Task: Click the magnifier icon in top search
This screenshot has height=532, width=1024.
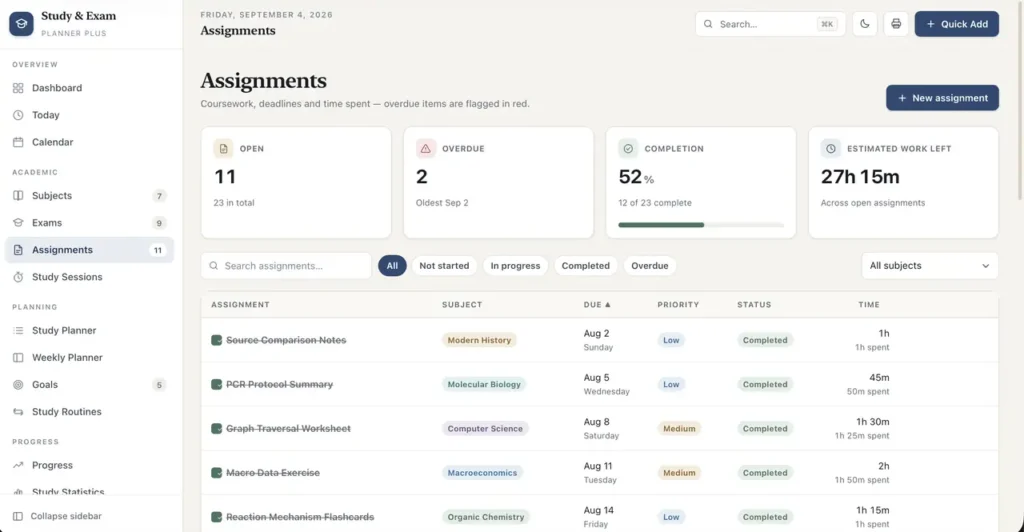Action: tap(708, 24)
